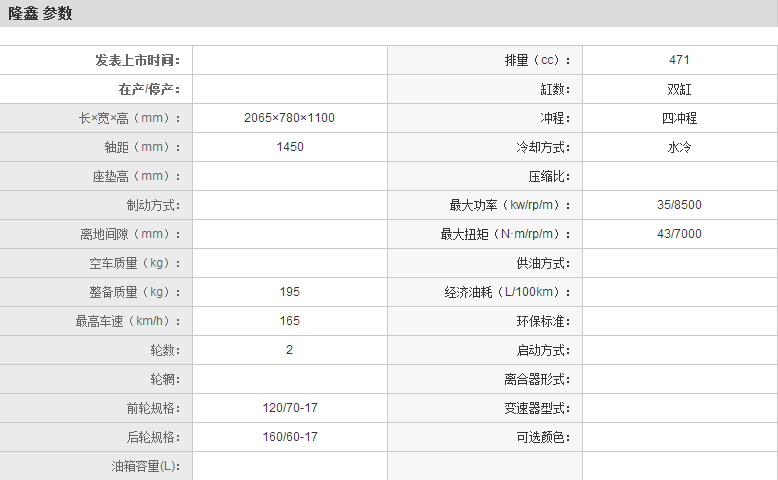Click the 冷却方式 value 水冷
Viewport: 778px width, 480px height.
click(x=679, y=147)
